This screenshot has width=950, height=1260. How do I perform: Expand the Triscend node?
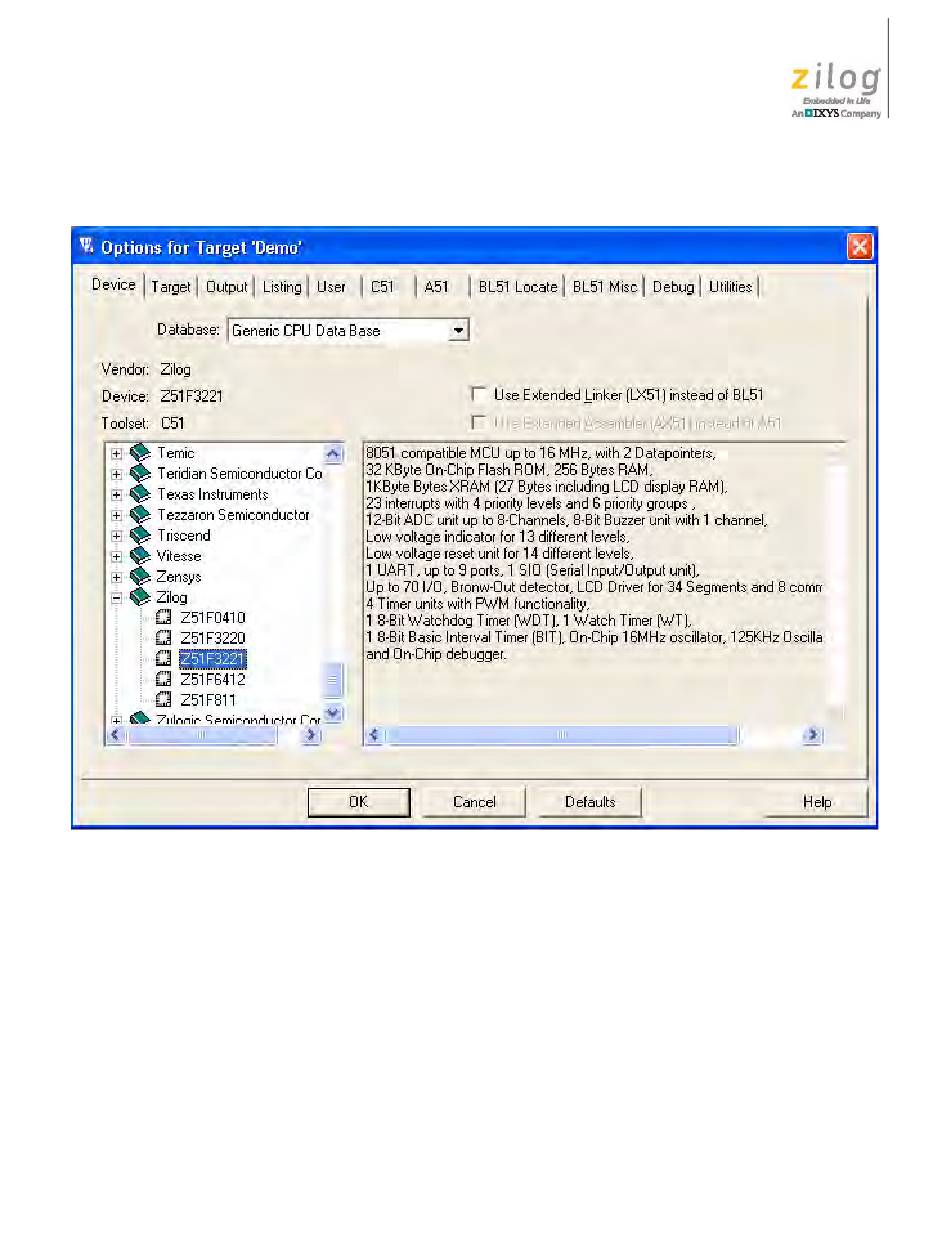[117, 536]
